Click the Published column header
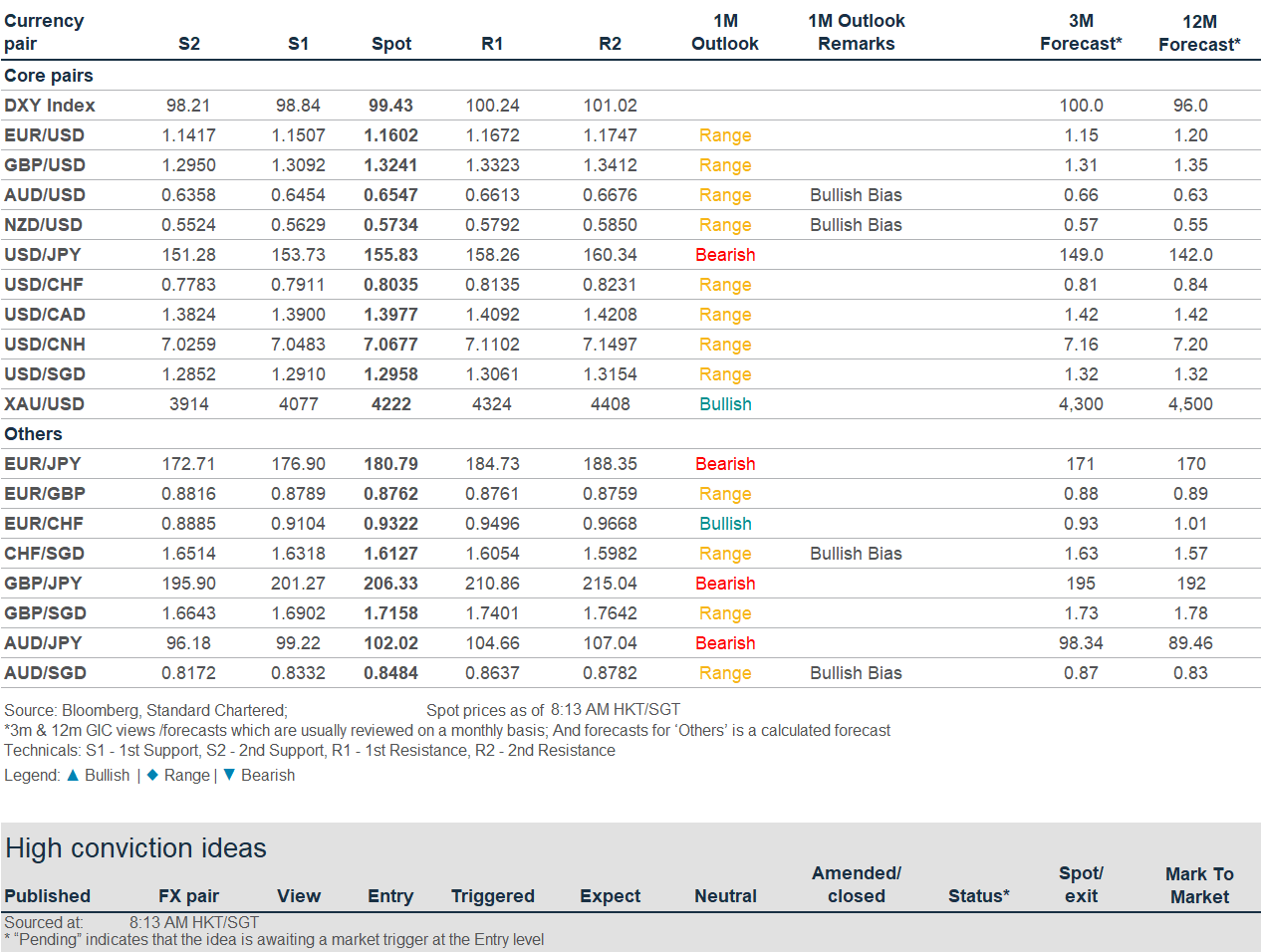This screenshot has height=952, width=1261. [x=47, y=896]
